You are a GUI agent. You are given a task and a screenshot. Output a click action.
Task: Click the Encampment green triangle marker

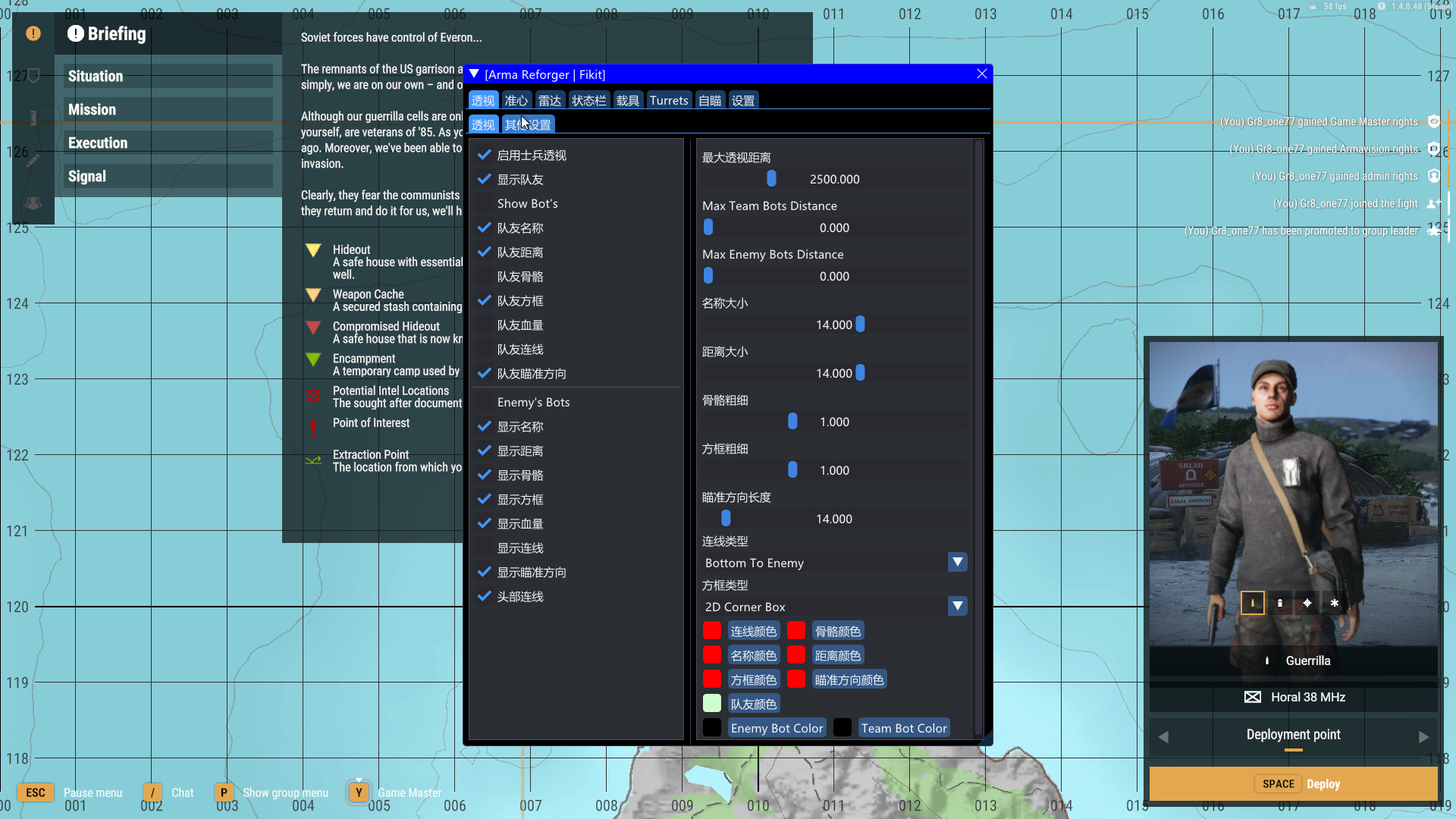313,359
